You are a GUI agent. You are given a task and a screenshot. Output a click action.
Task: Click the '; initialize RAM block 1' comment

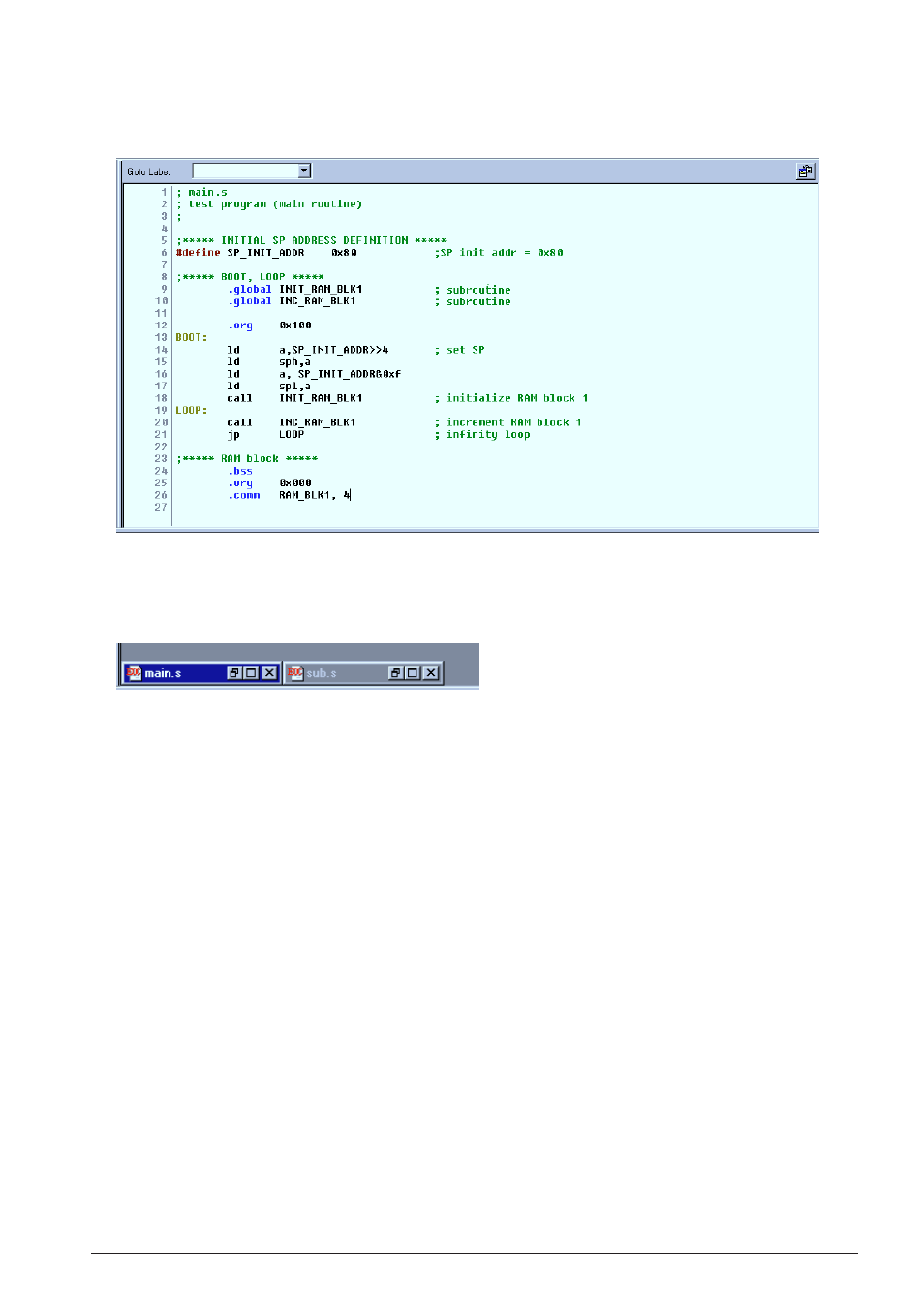click(x=511, y=398)
